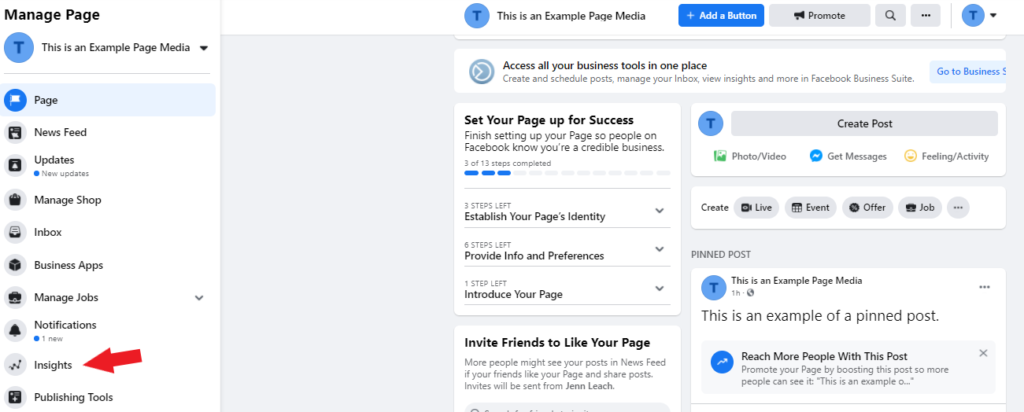
Task: Dismiss the Reach More People banner
Action: (x=984, y=353)
